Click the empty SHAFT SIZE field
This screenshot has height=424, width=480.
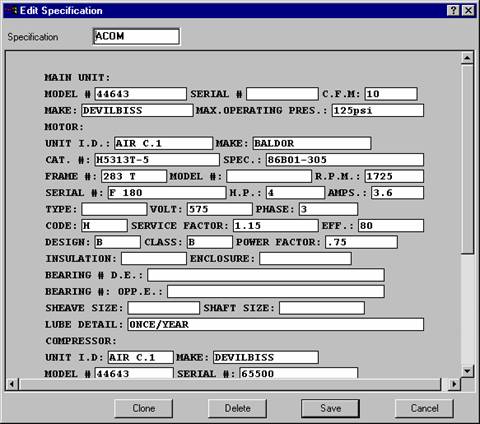322,308
